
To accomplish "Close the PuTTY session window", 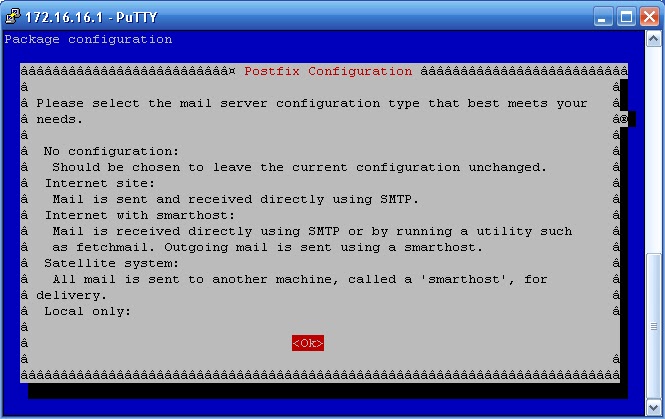I will click(649, 17).
